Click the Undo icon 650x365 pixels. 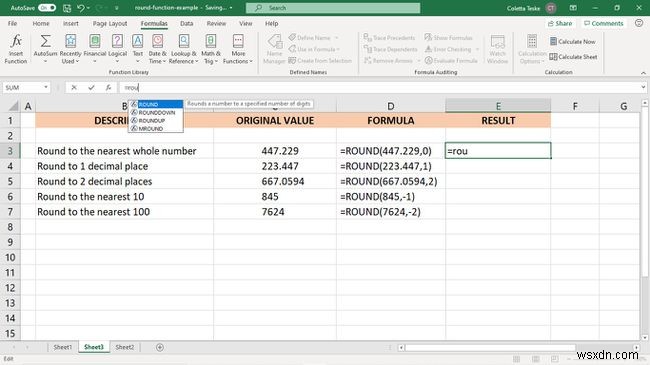click(81, 8)
